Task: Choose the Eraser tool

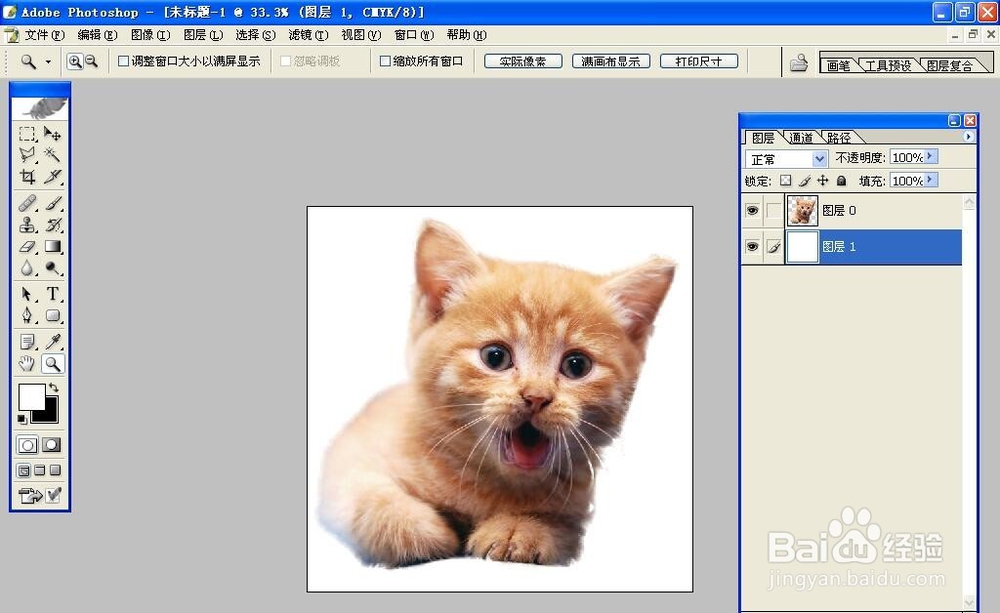Action: click(28, 247)
